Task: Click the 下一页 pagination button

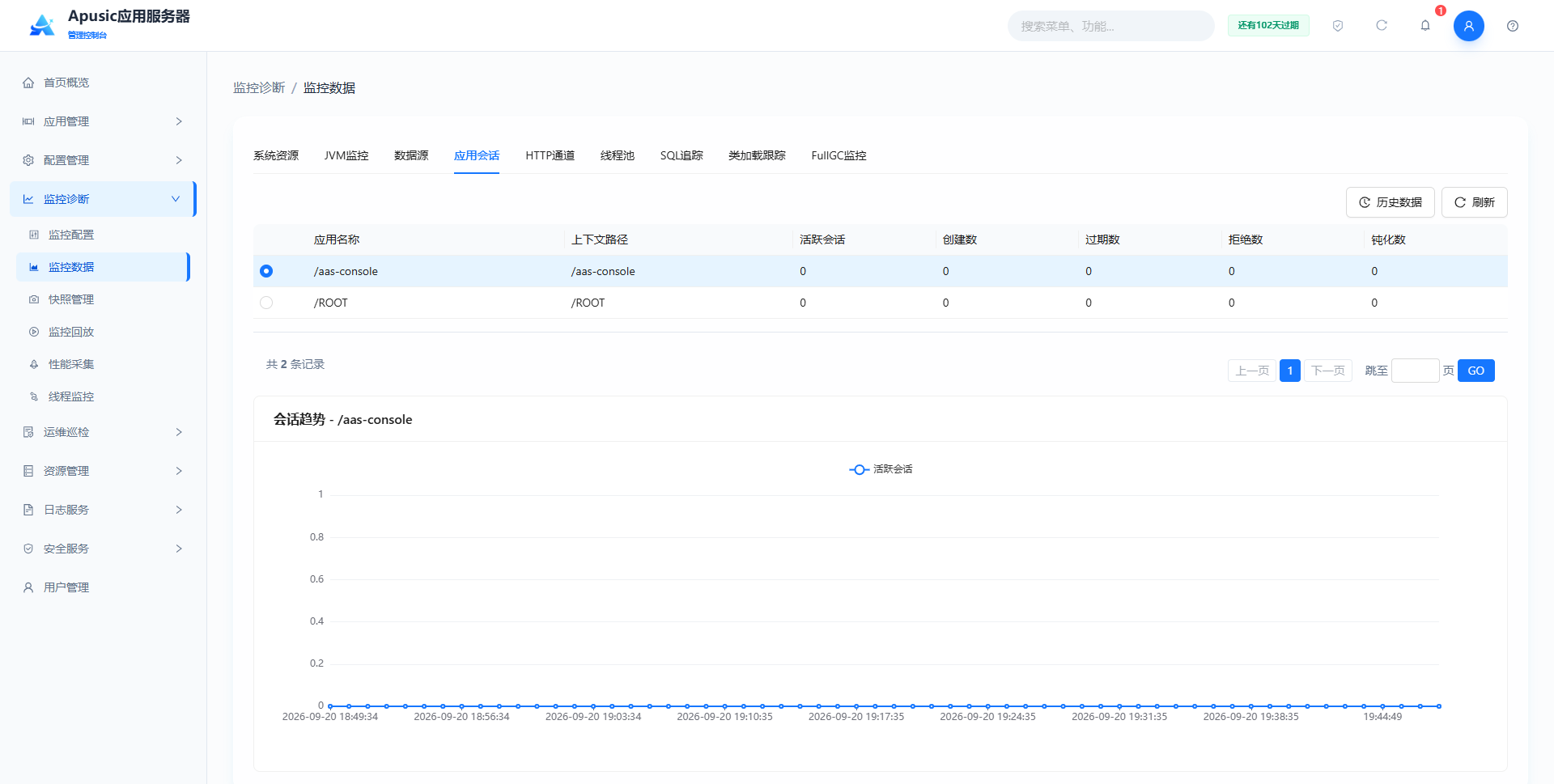Action: point(1328,371)
